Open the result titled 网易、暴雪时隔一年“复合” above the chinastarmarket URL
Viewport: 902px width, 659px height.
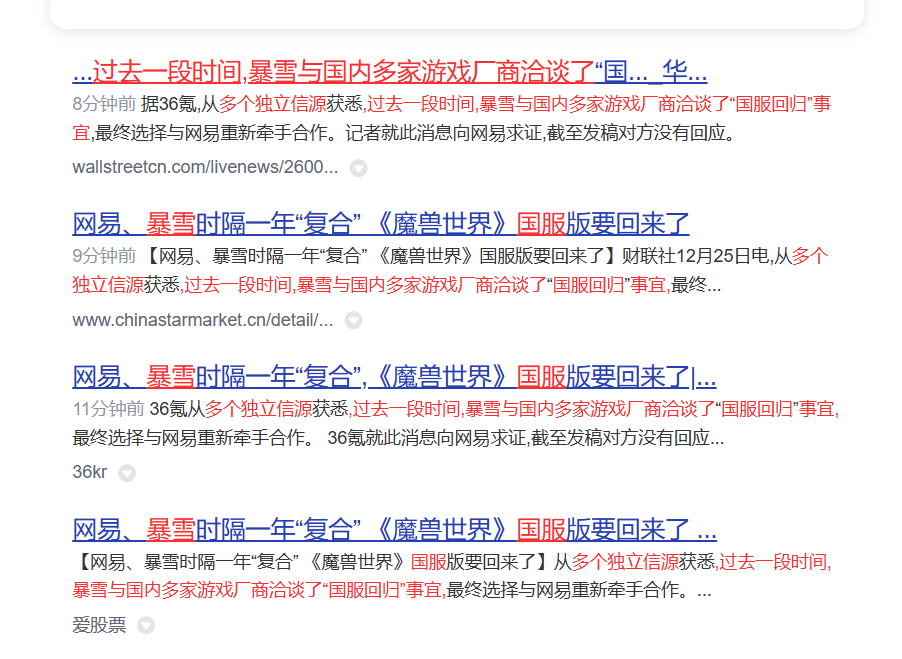pos(381,224)
